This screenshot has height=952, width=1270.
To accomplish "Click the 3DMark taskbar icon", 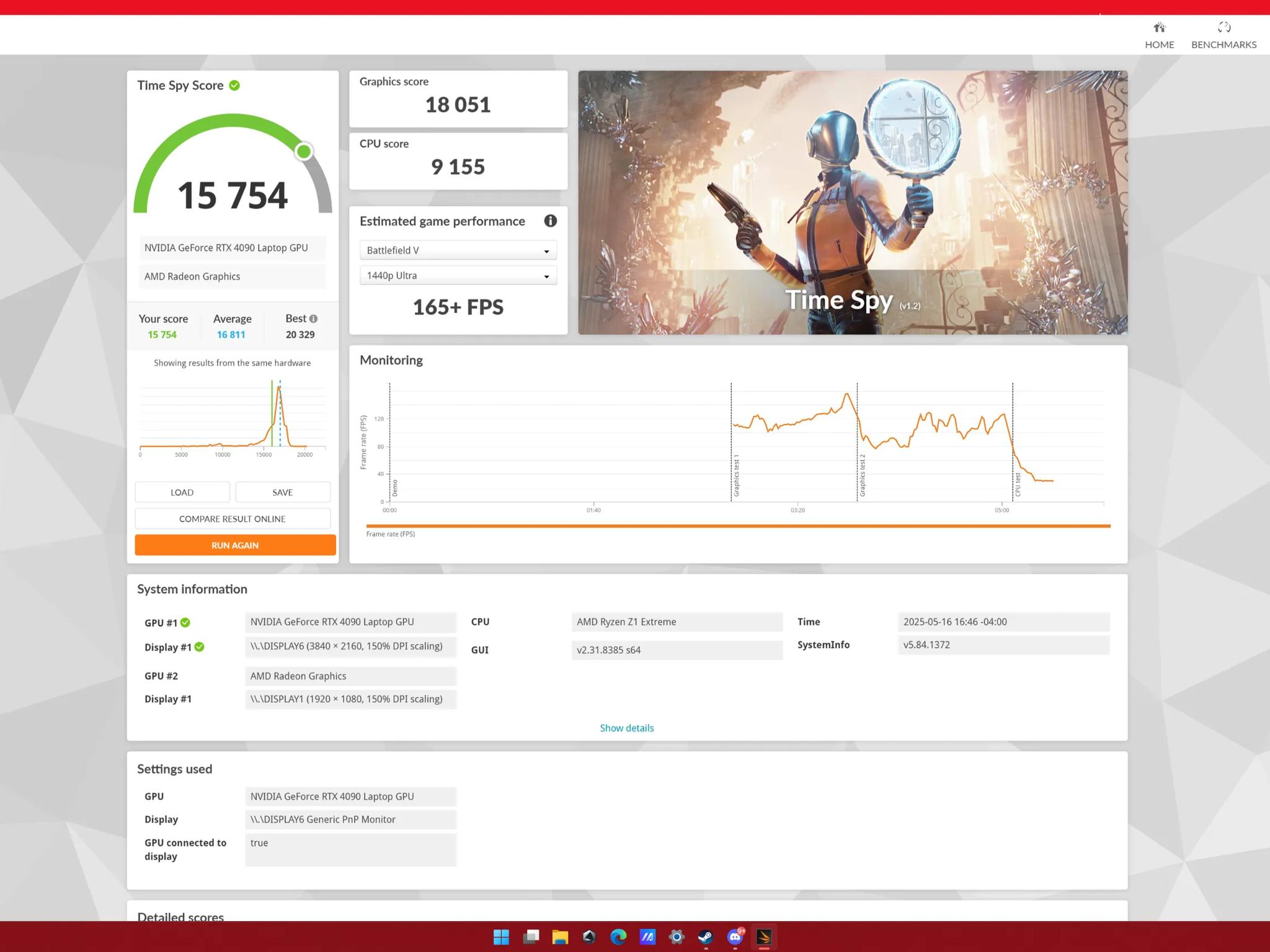I will (x=764, y=937).
